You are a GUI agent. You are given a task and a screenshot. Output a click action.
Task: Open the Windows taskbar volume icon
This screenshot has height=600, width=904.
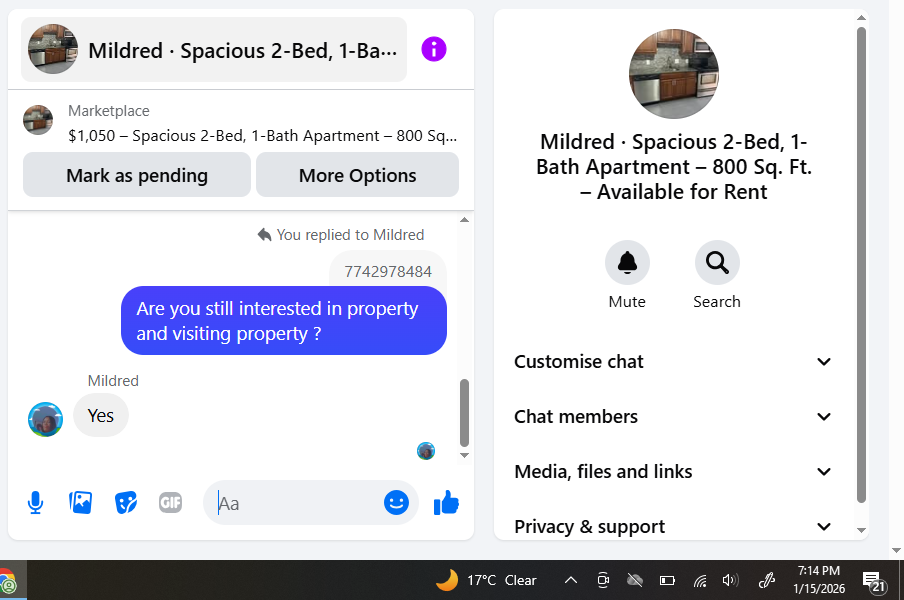[x=730, y=580]
